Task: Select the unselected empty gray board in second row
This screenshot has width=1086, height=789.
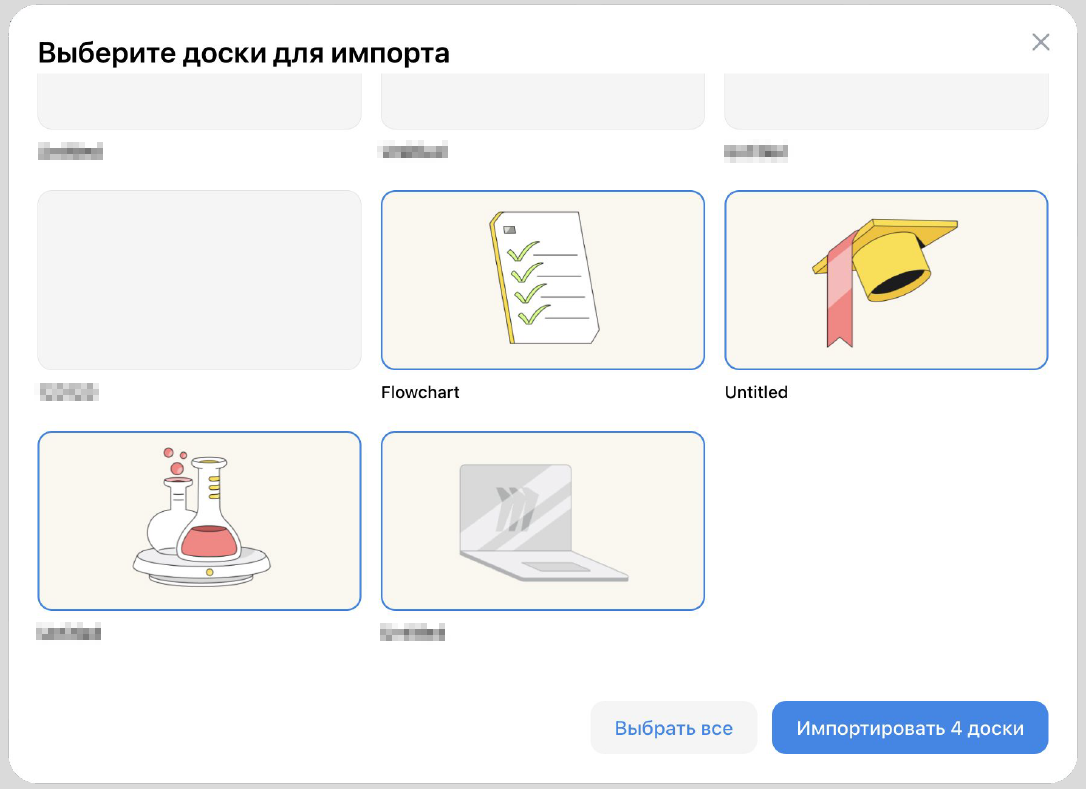Action: (199, 280)
